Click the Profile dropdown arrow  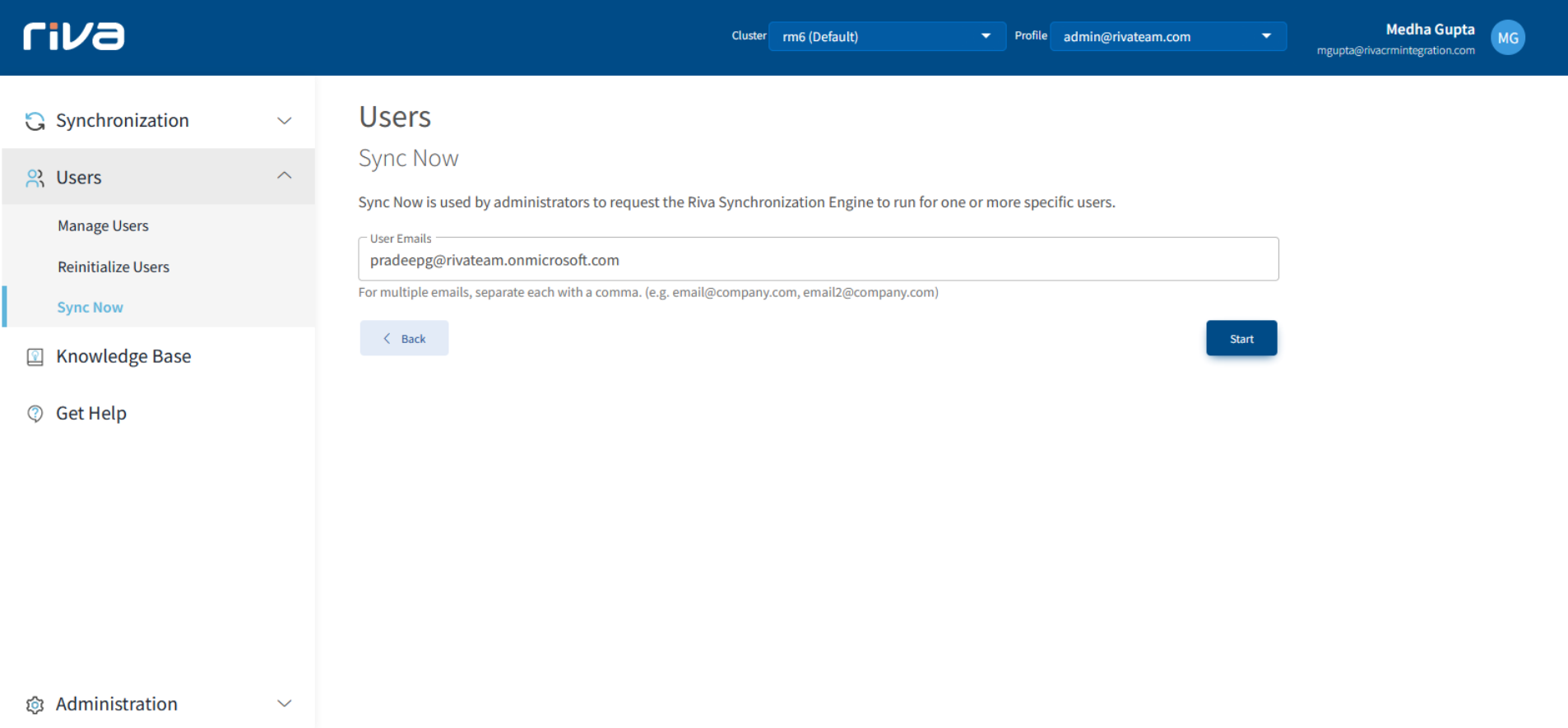[x=1266, y=36]
